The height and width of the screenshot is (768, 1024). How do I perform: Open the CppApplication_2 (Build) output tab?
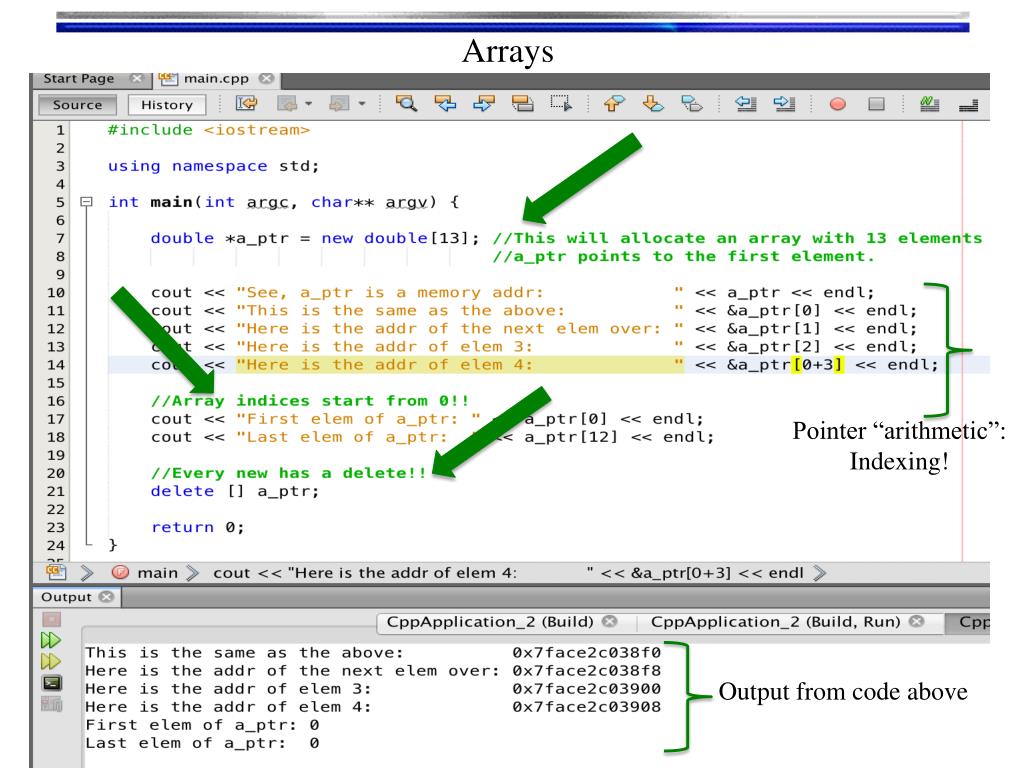pyautogui.click(x=490, y=622)
